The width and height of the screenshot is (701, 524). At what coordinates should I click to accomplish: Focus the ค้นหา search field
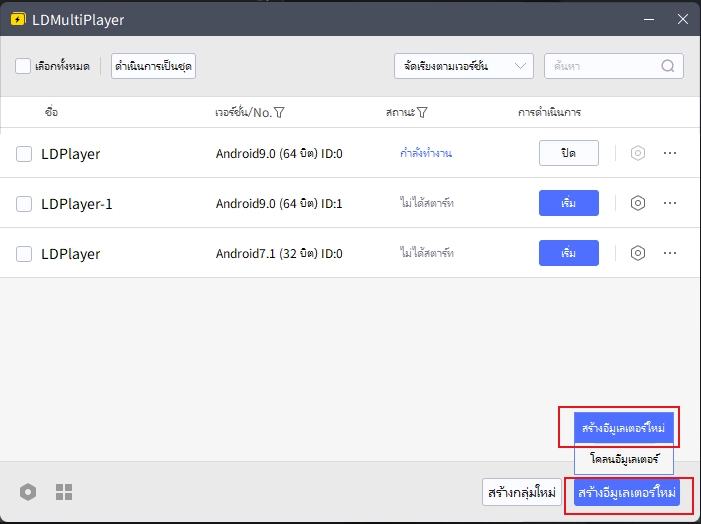click(613, 66)
